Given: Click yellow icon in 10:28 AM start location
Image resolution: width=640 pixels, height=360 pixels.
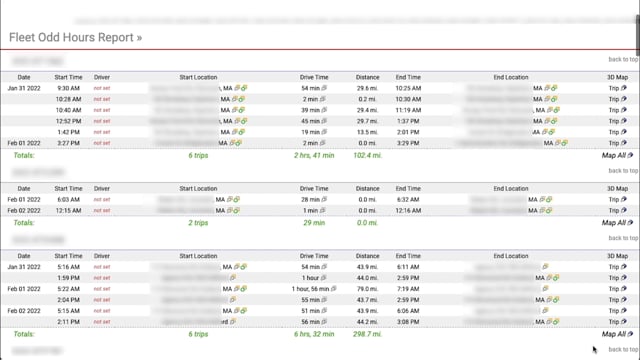Looking at the screenshot, I should [235, 99].
